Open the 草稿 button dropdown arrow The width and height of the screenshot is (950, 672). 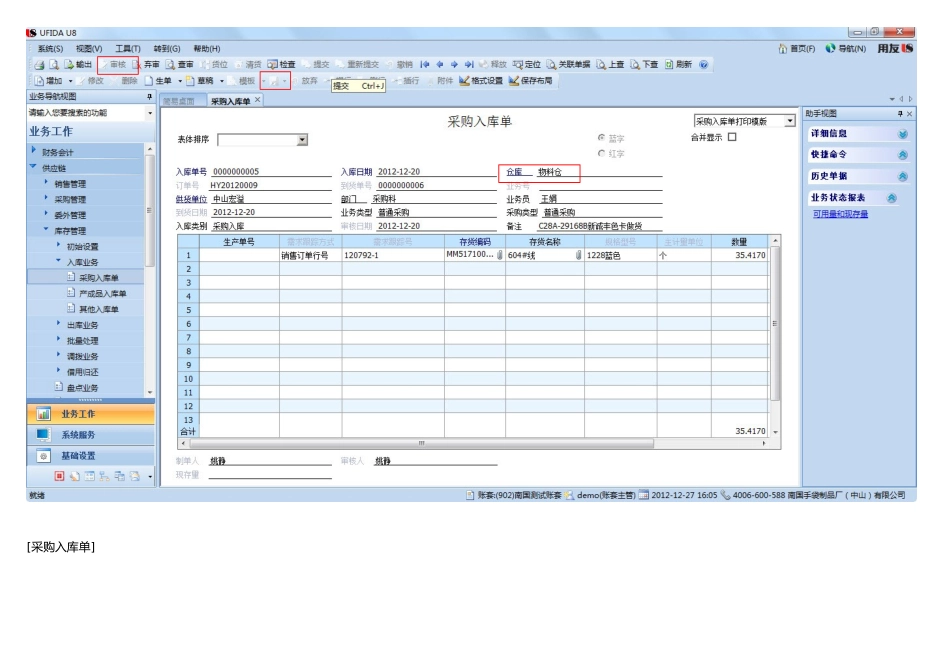[222, 81]
